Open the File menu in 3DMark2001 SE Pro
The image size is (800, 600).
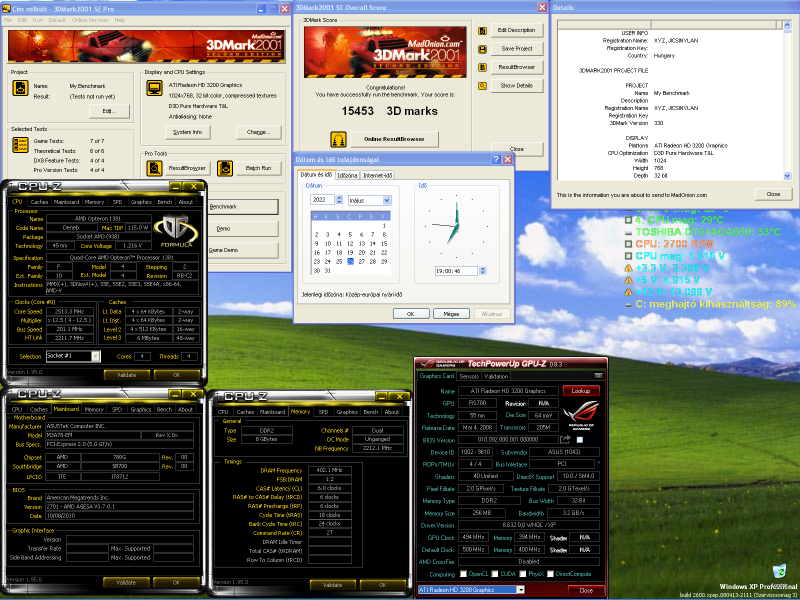coord(8,20)
